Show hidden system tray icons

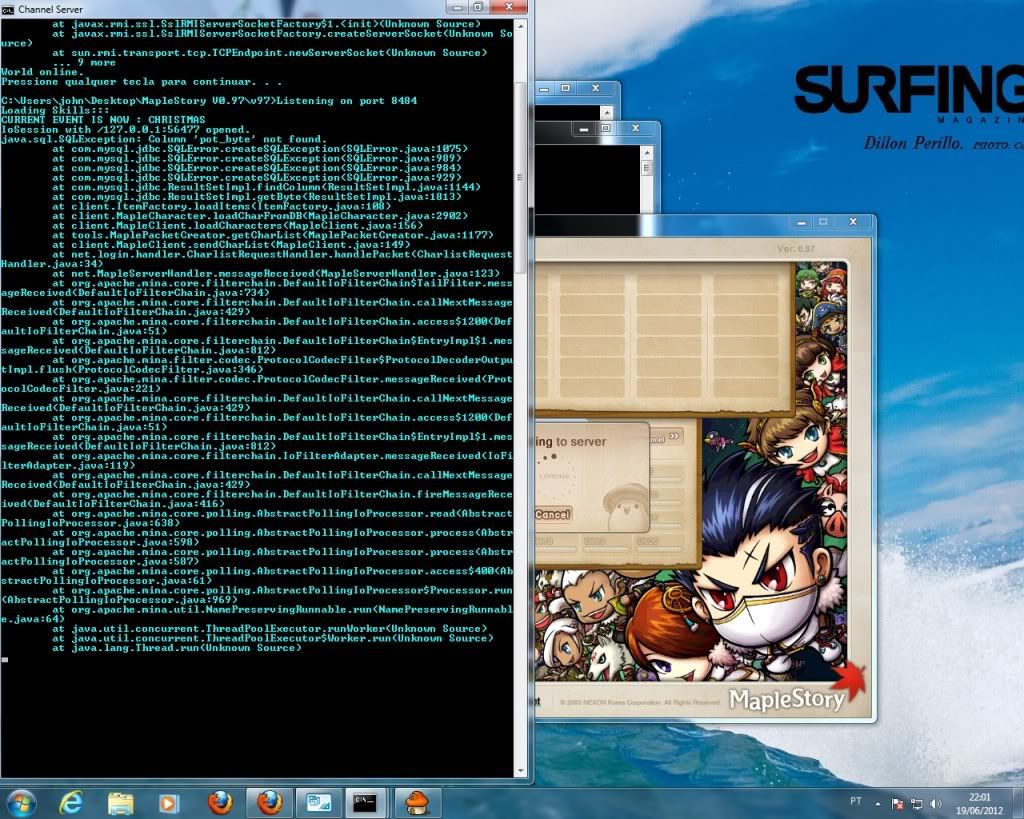tap(878, 803)
